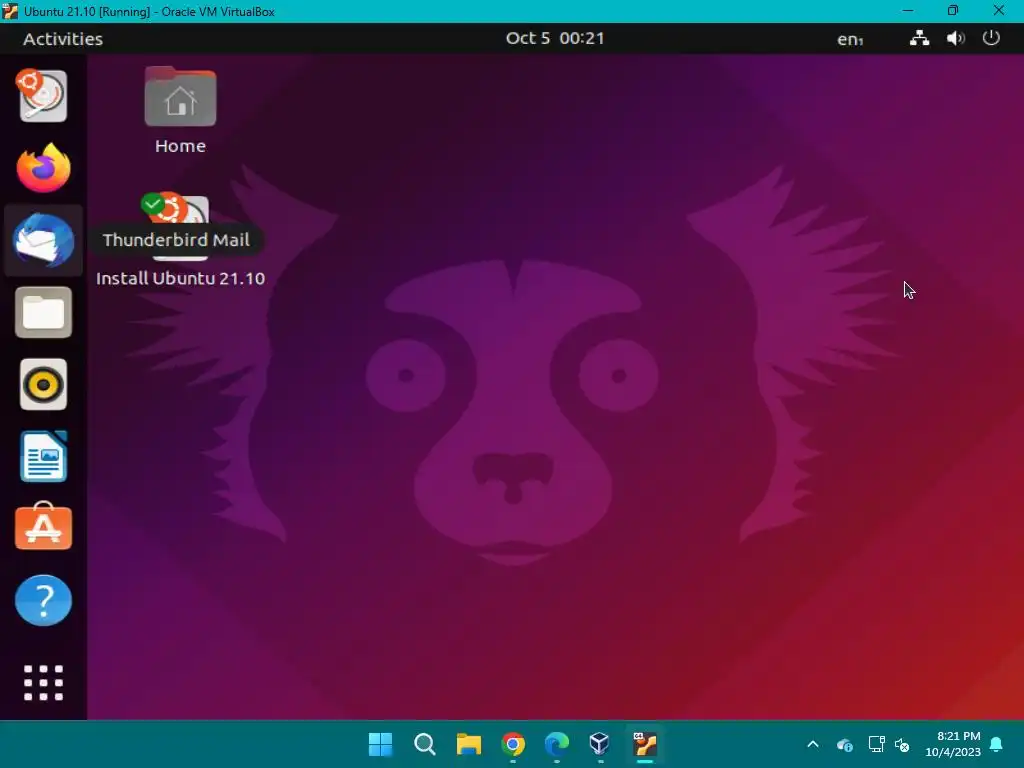The width and height of the screenshot is (1024, 768).
Task: Click the VirtualBox window title icon
Action: (x=10, y=11)
